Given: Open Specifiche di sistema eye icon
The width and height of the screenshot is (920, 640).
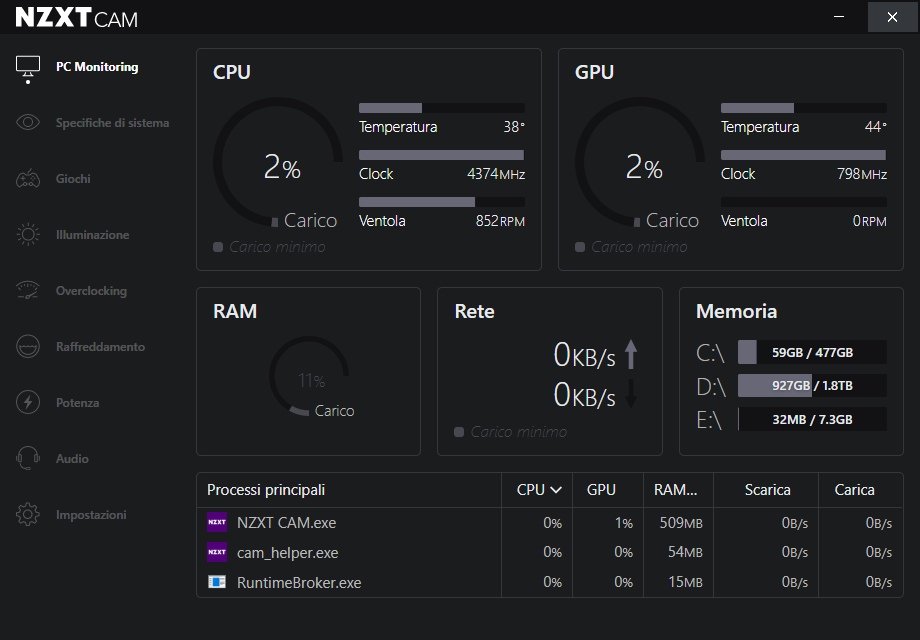Looking at the screenshot, I should pyautogui.click(x=28, y=123).
